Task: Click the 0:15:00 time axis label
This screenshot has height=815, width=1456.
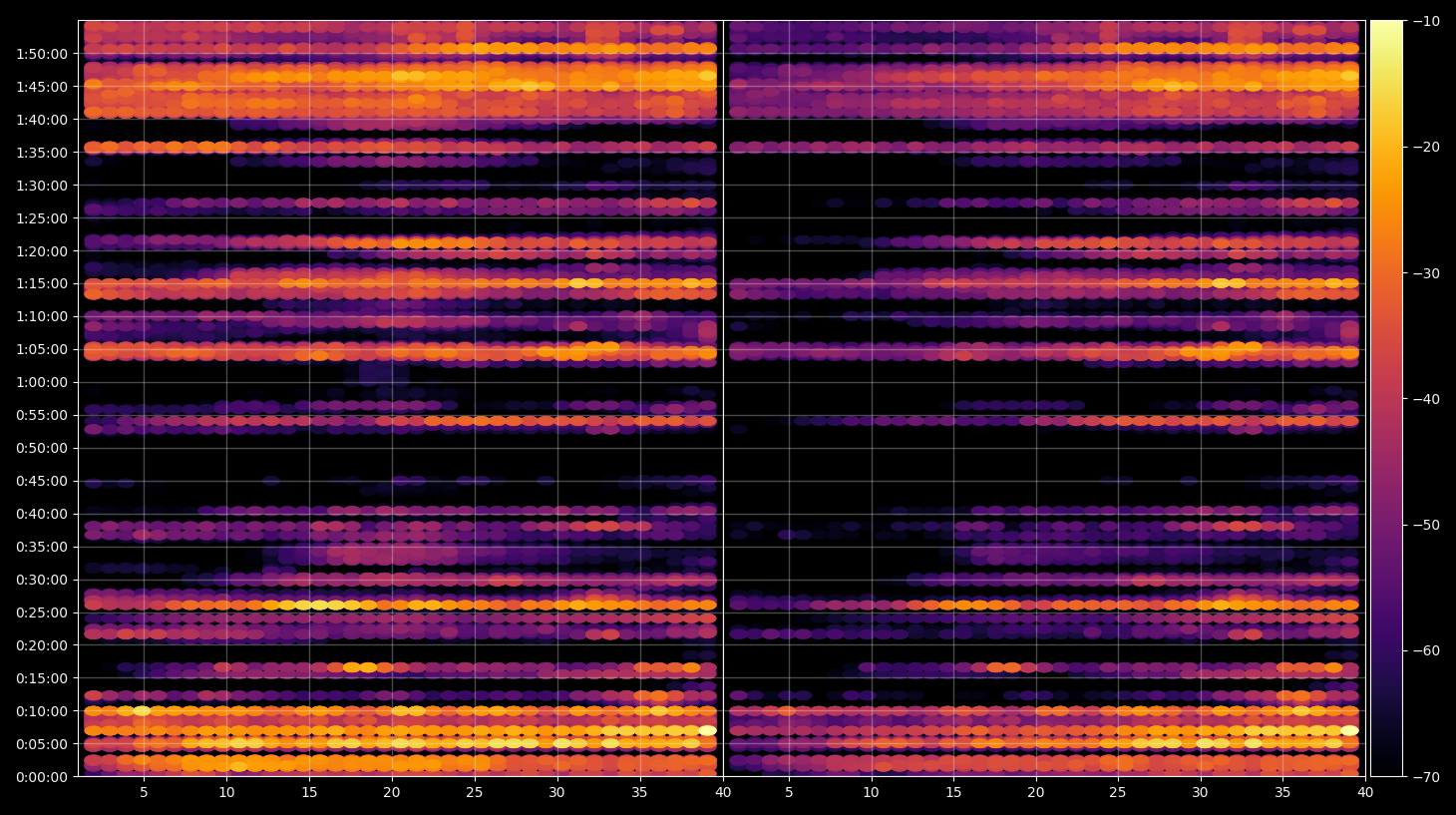Action: tap(42, 678)
